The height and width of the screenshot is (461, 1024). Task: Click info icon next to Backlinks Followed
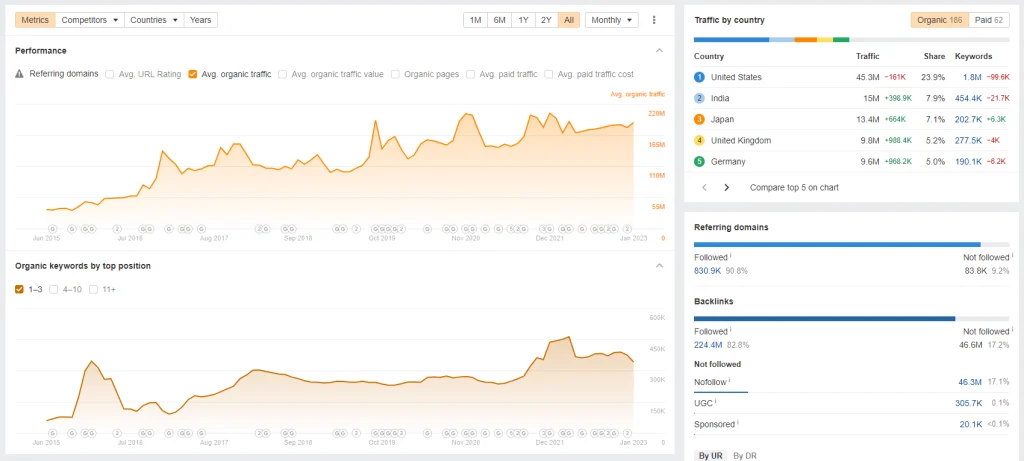click(730, 330)
